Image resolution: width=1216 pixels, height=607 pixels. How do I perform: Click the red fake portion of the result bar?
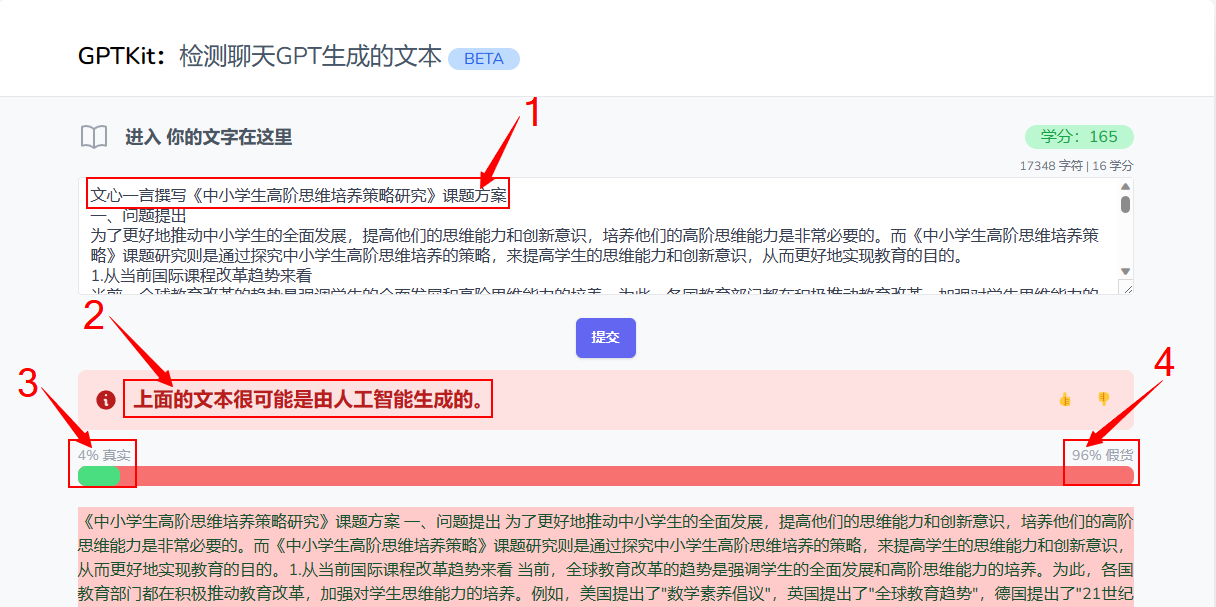[620, 476]
